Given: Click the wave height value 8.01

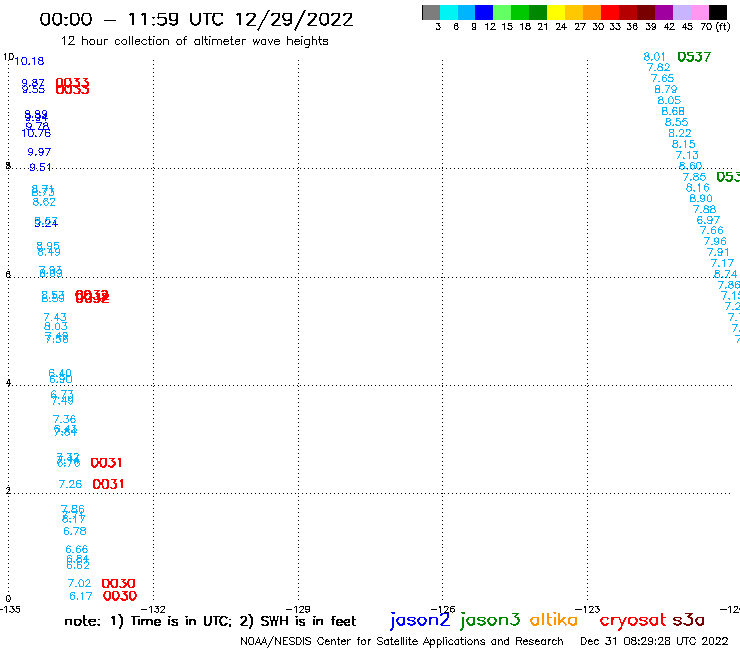Looking at the screenshot, I should point(655,57).
